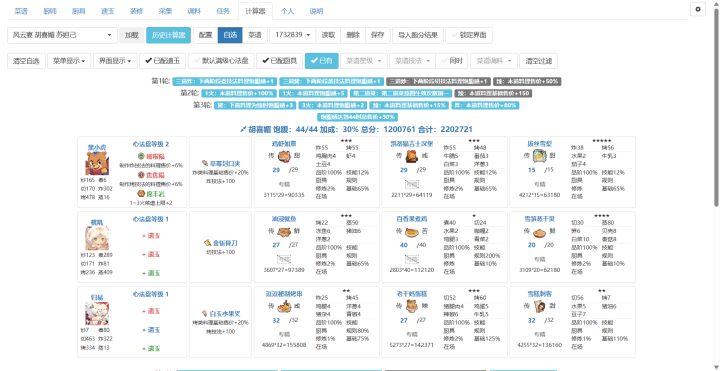Select the 自选 mode button
The width and height of the screenshot is (720, 371).
(x=230, y=35)
